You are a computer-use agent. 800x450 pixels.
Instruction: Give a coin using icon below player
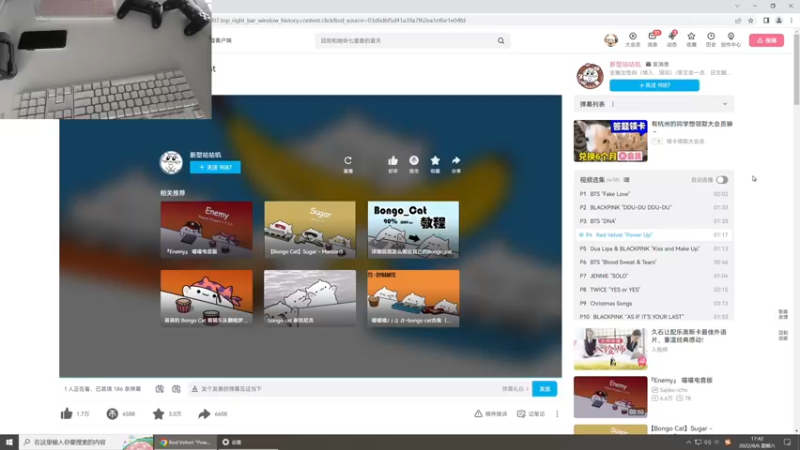tap(112, 414)
